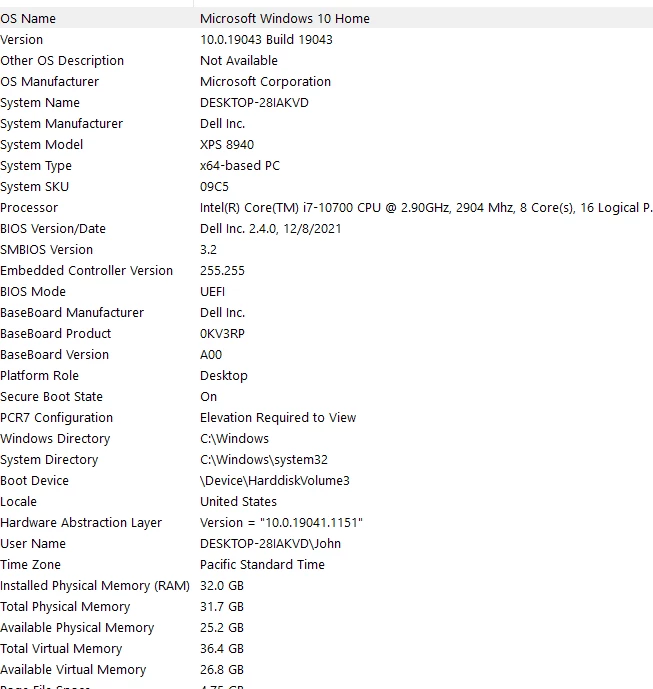This screenshot has width=653, height=689.
Task: Select the Windows Directory label
Action: click(55, 439)
